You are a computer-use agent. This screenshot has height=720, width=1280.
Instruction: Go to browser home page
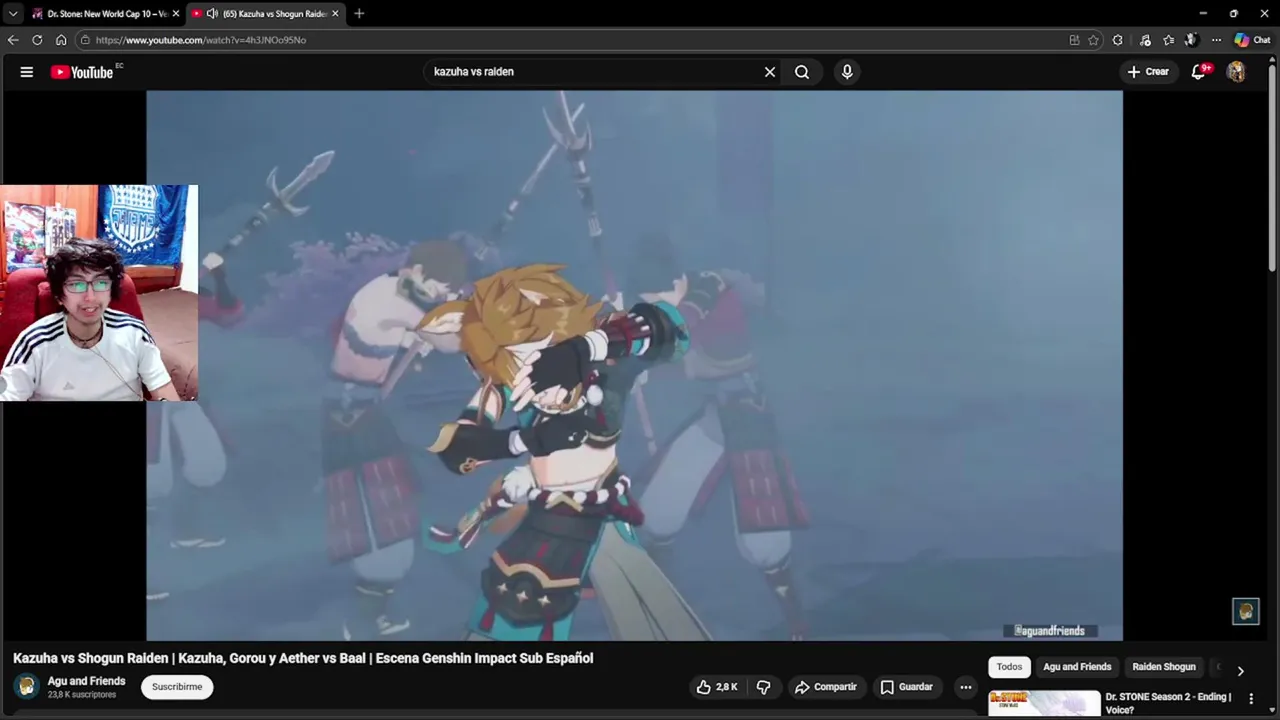[x=61, y=40]
